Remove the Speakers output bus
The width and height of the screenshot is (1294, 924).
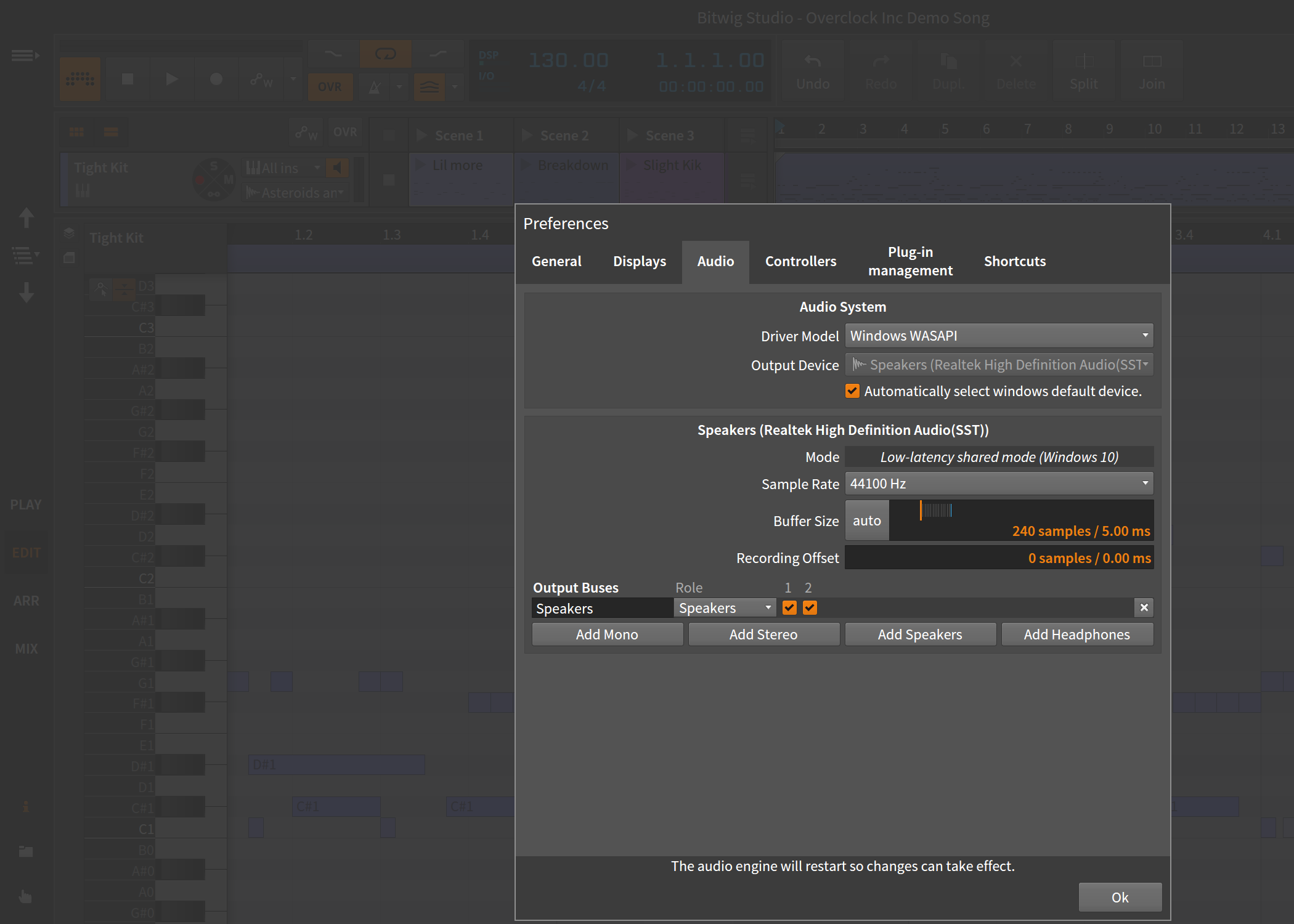[1144, 608]
